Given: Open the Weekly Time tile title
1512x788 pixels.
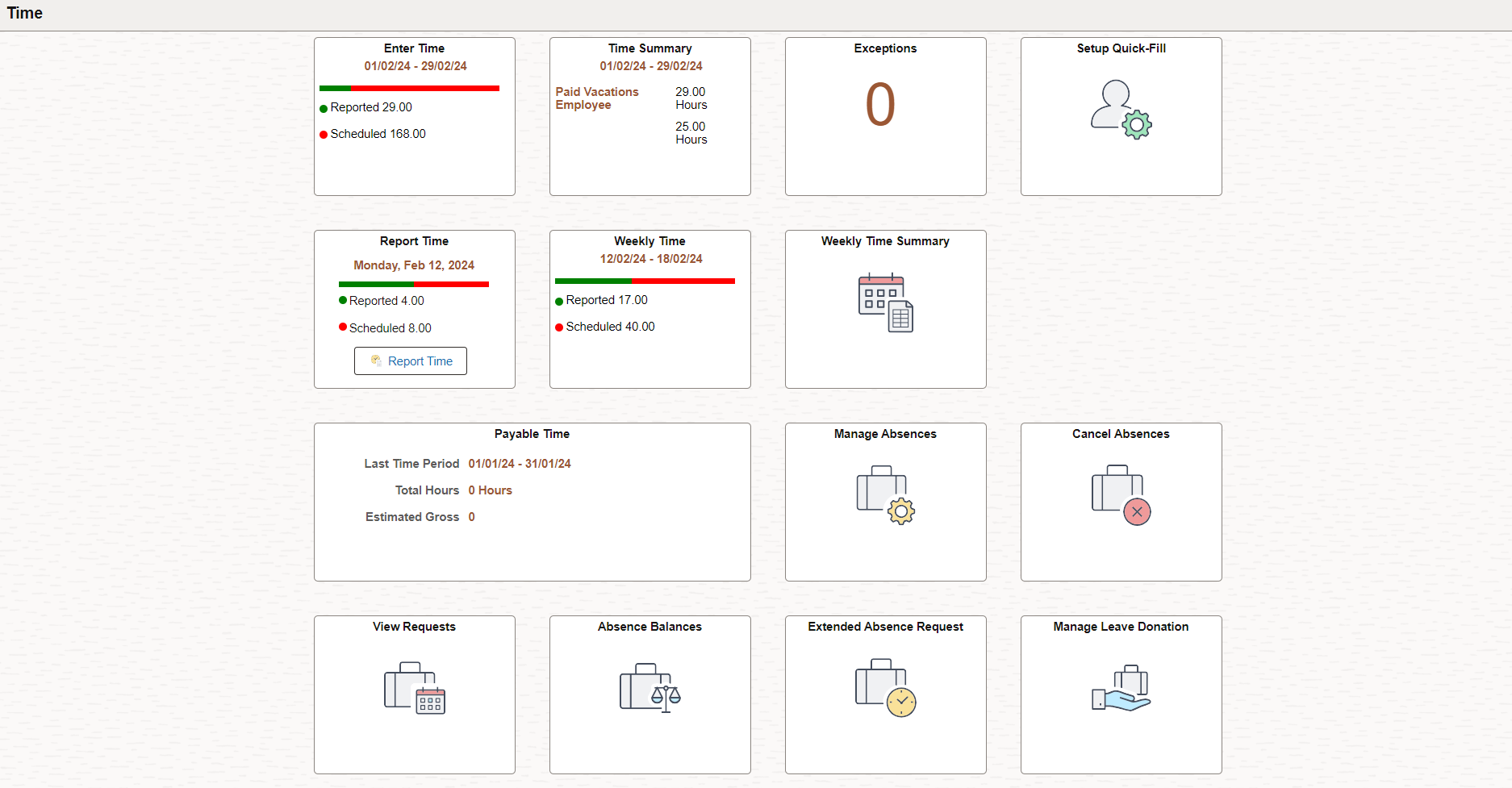Looking at the screenshot, I should (x=650, y=241).
